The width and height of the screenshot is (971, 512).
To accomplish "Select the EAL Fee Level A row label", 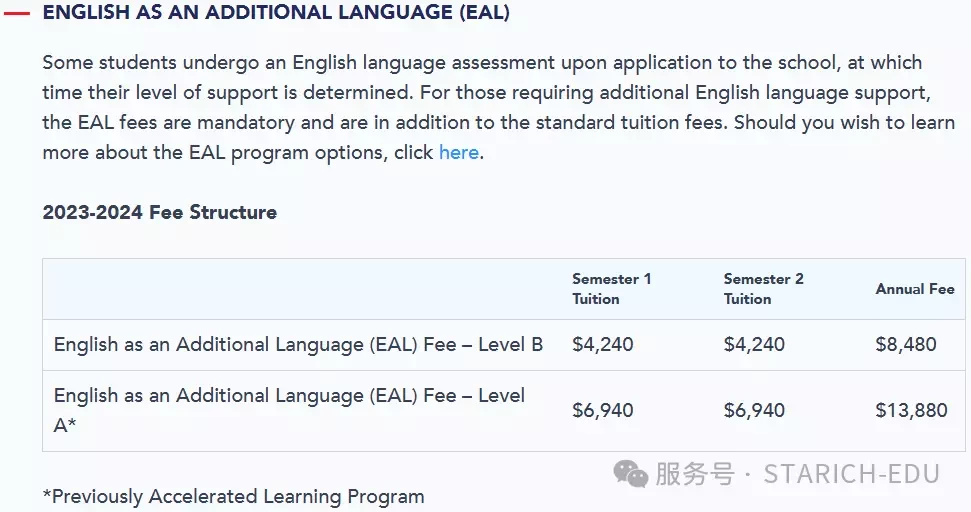I will (289, 410).
